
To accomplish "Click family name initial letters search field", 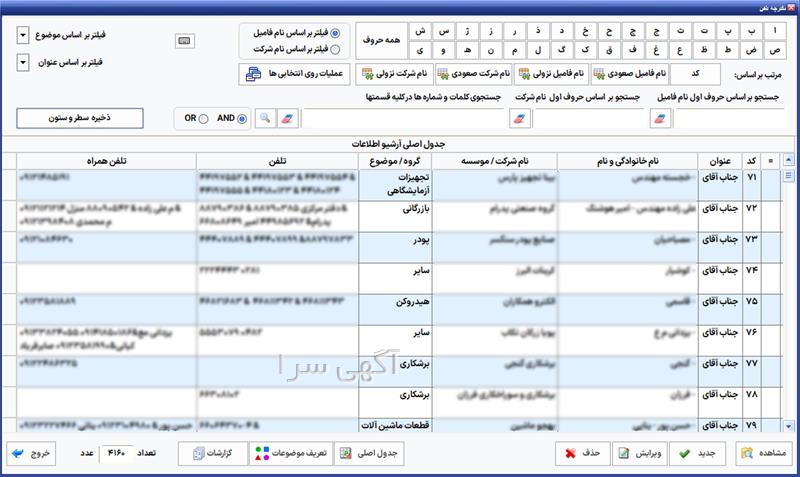I will click(730, 118).
